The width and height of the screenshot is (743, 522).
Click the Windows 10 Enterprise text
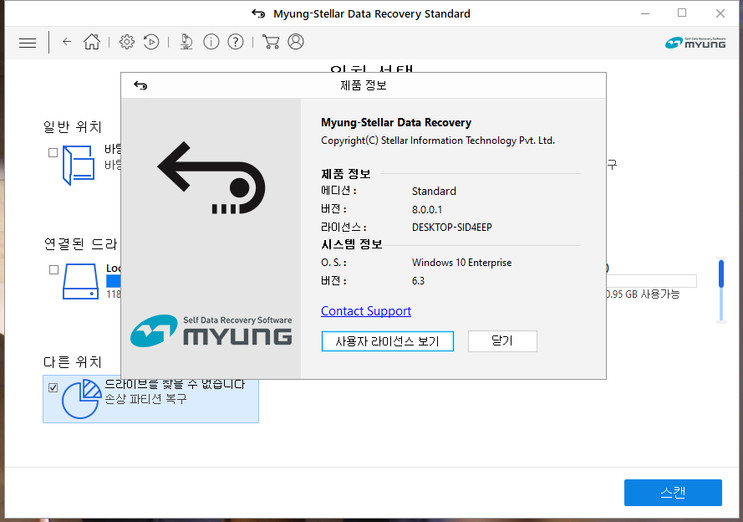462,262
